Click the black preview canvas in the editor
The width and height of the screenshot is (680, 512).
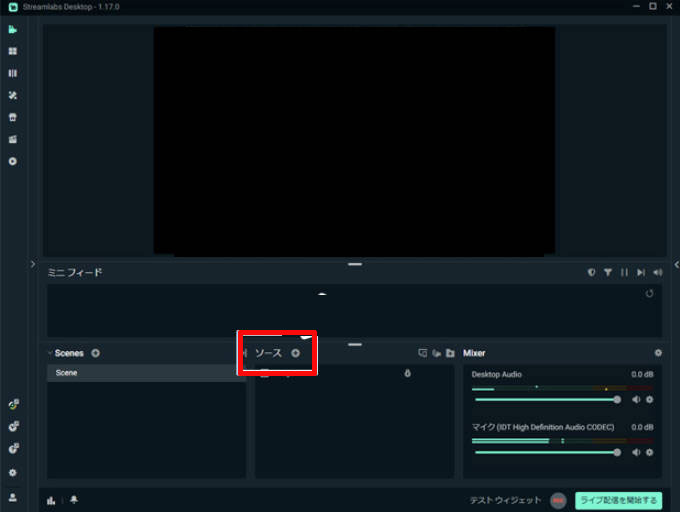tap(354, 140)
